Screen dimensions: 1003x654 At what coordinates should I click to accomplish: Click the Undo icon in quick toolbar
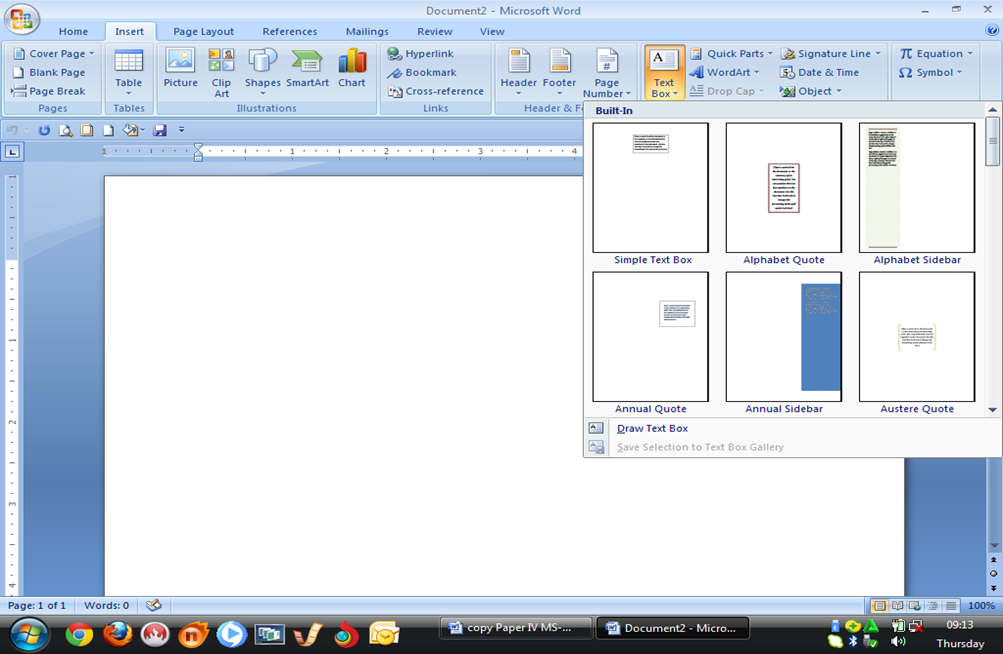[12, 130]
